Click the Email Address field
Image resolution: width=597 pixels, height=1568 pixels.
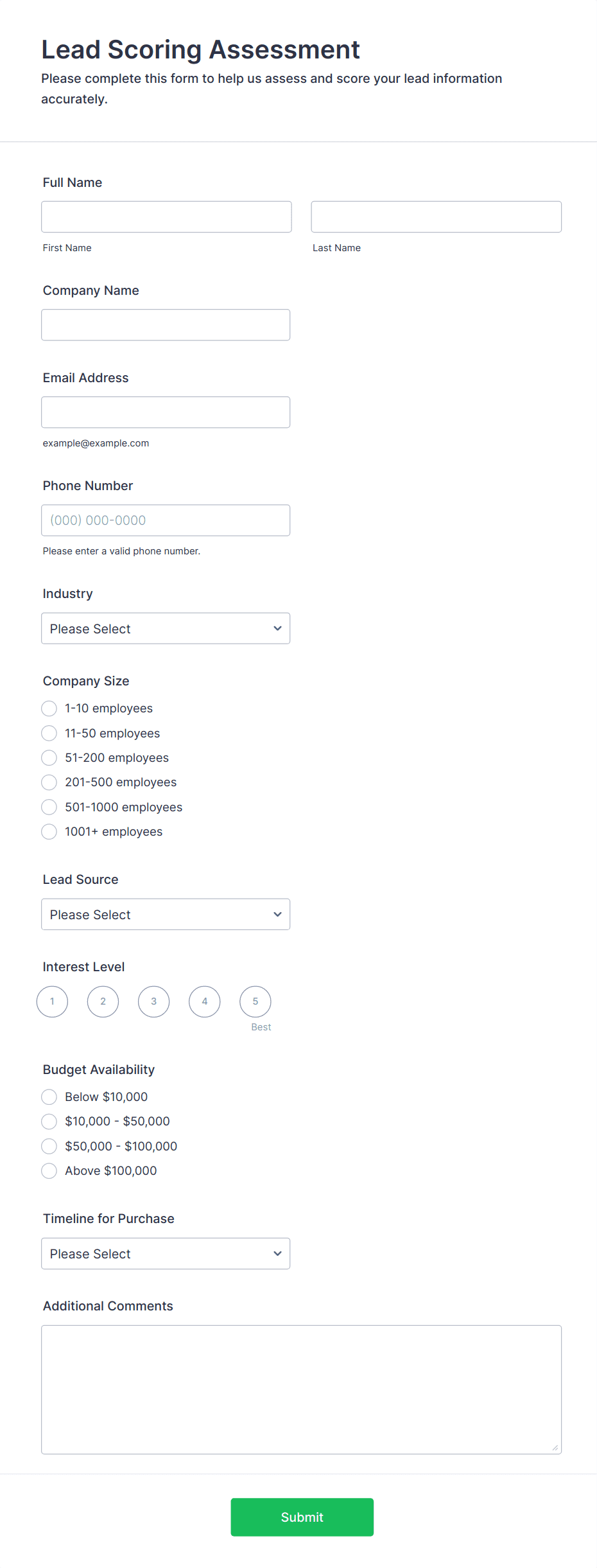[166, 412]
